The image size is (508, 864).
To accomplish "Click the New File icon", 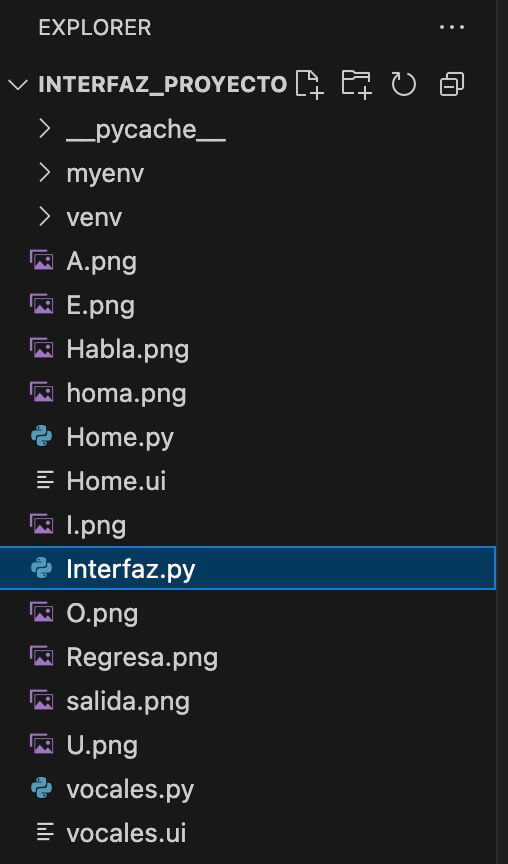I will (309, 84).
